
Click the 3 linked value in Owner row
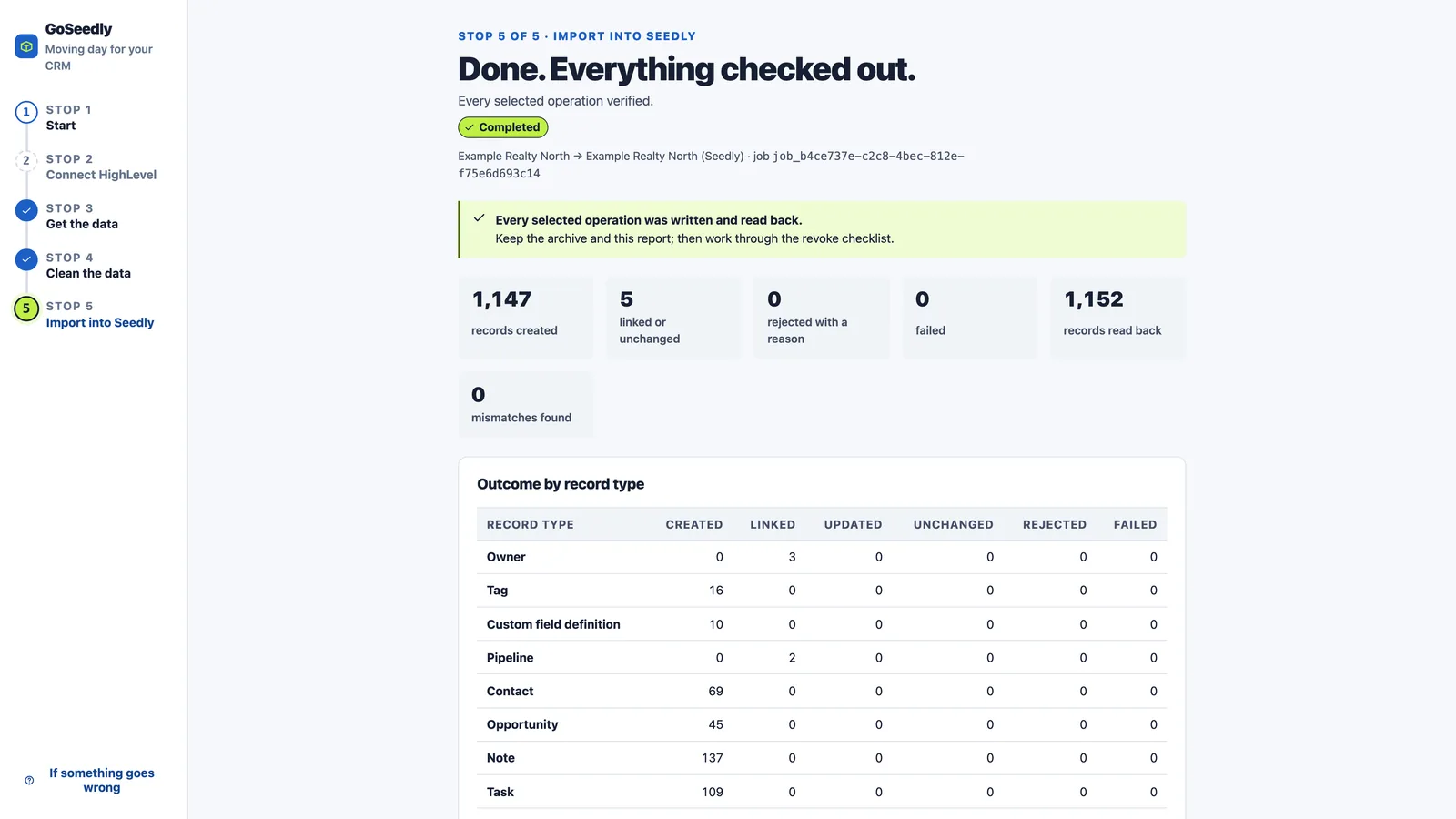[792, 557]
